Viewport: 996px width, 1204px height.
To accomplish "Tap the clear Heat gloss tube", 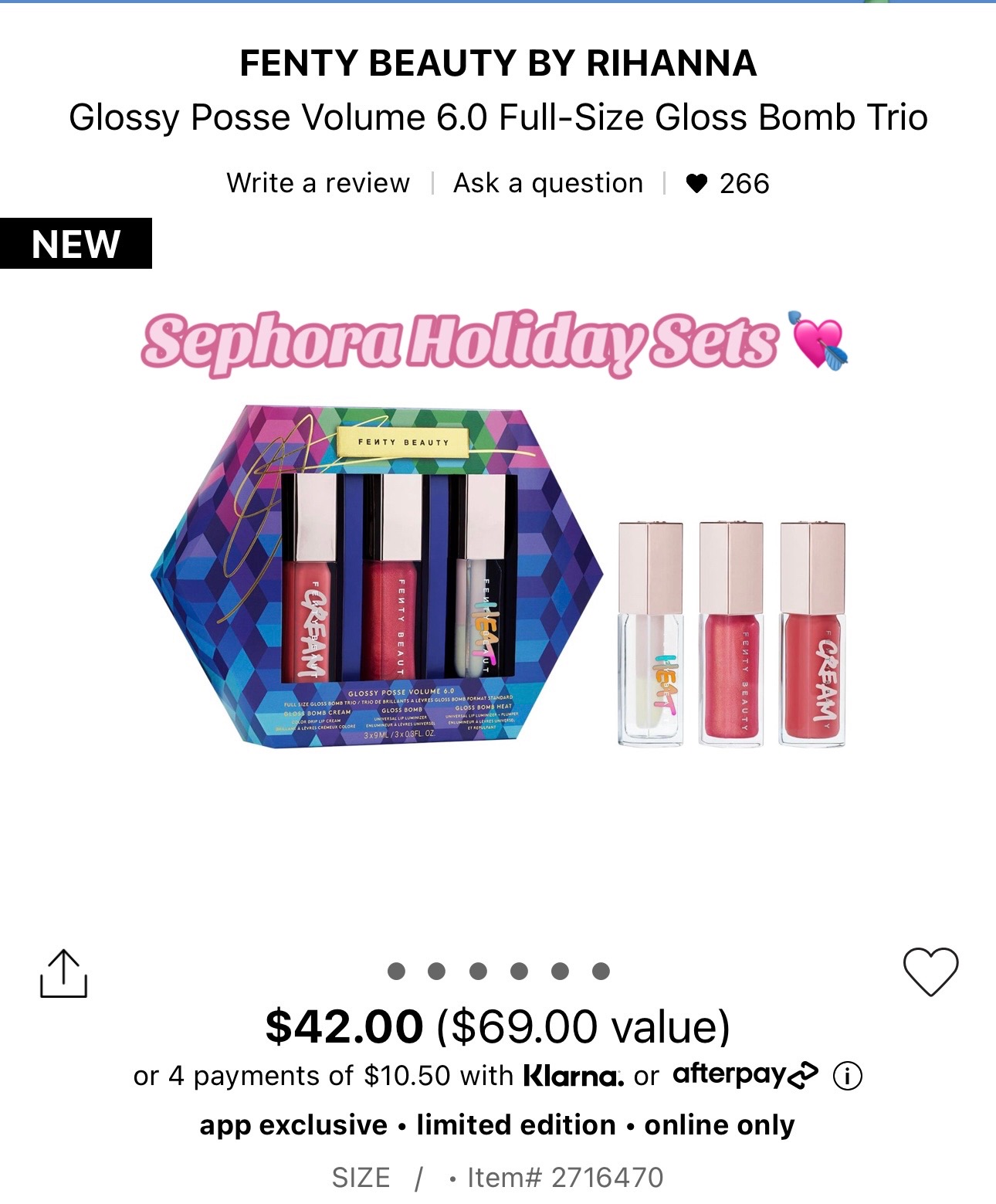I will [x=651, y=634].
